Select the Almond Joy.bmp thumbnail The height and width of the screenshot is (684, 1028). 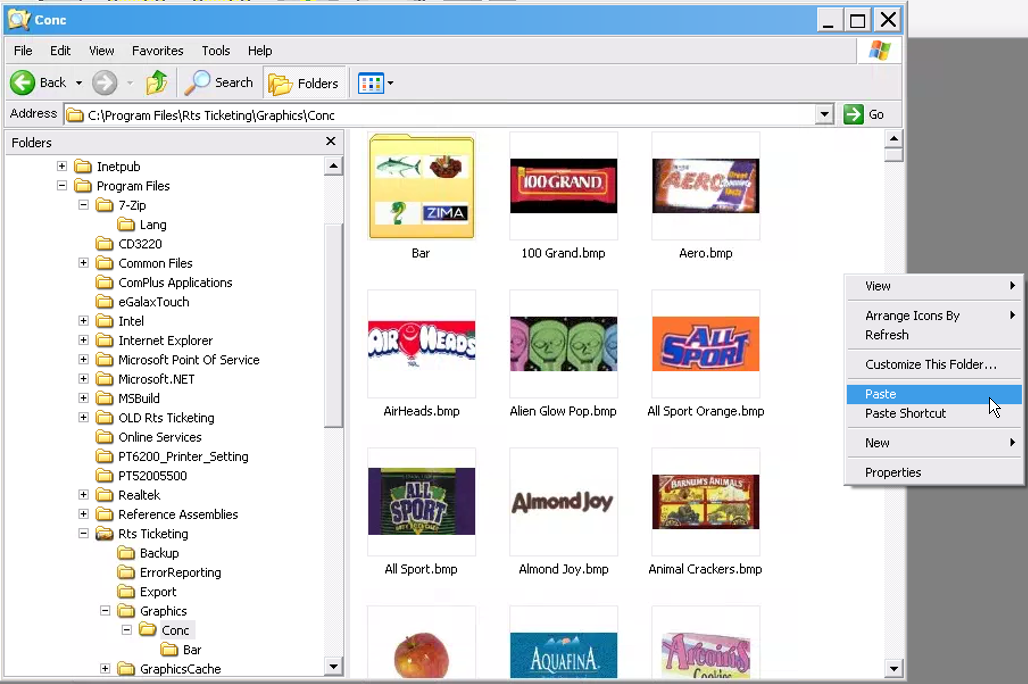(563, 502)
